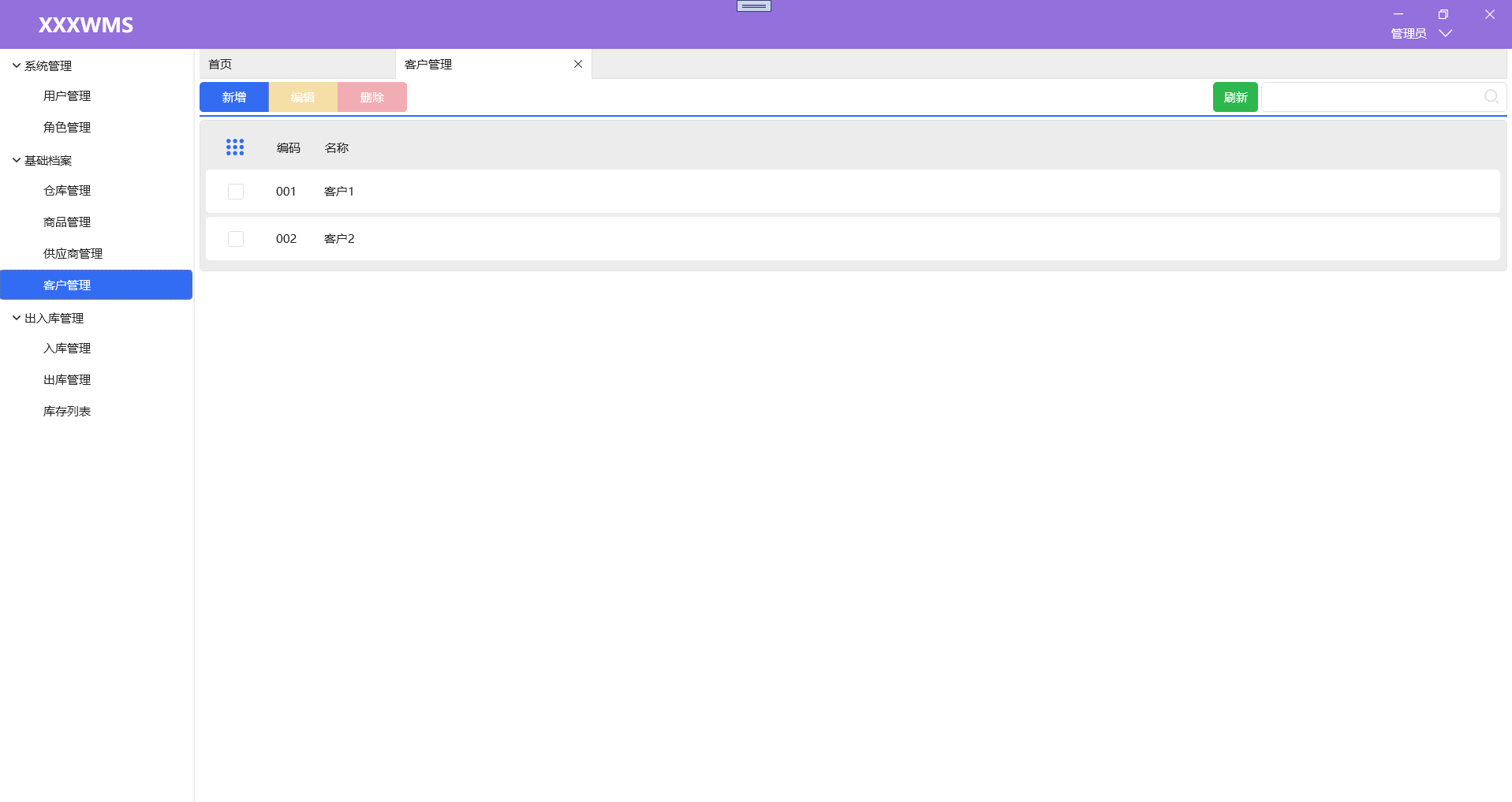Click the top center drag handle icon
The height and width of the screenshot is (802, 1512).
[x=754, y=6]
